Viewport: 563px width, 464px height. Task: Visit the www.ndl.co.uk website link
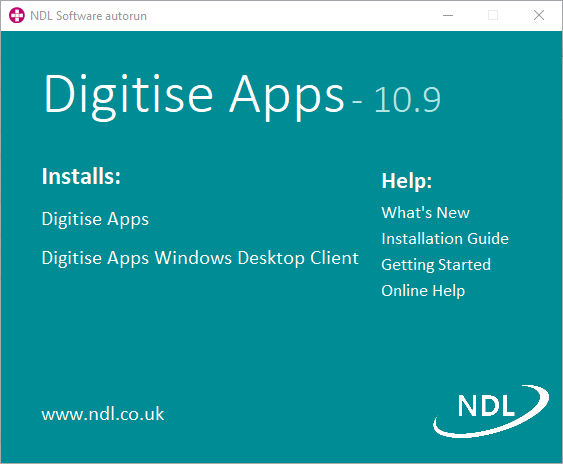tap(103, 414)
